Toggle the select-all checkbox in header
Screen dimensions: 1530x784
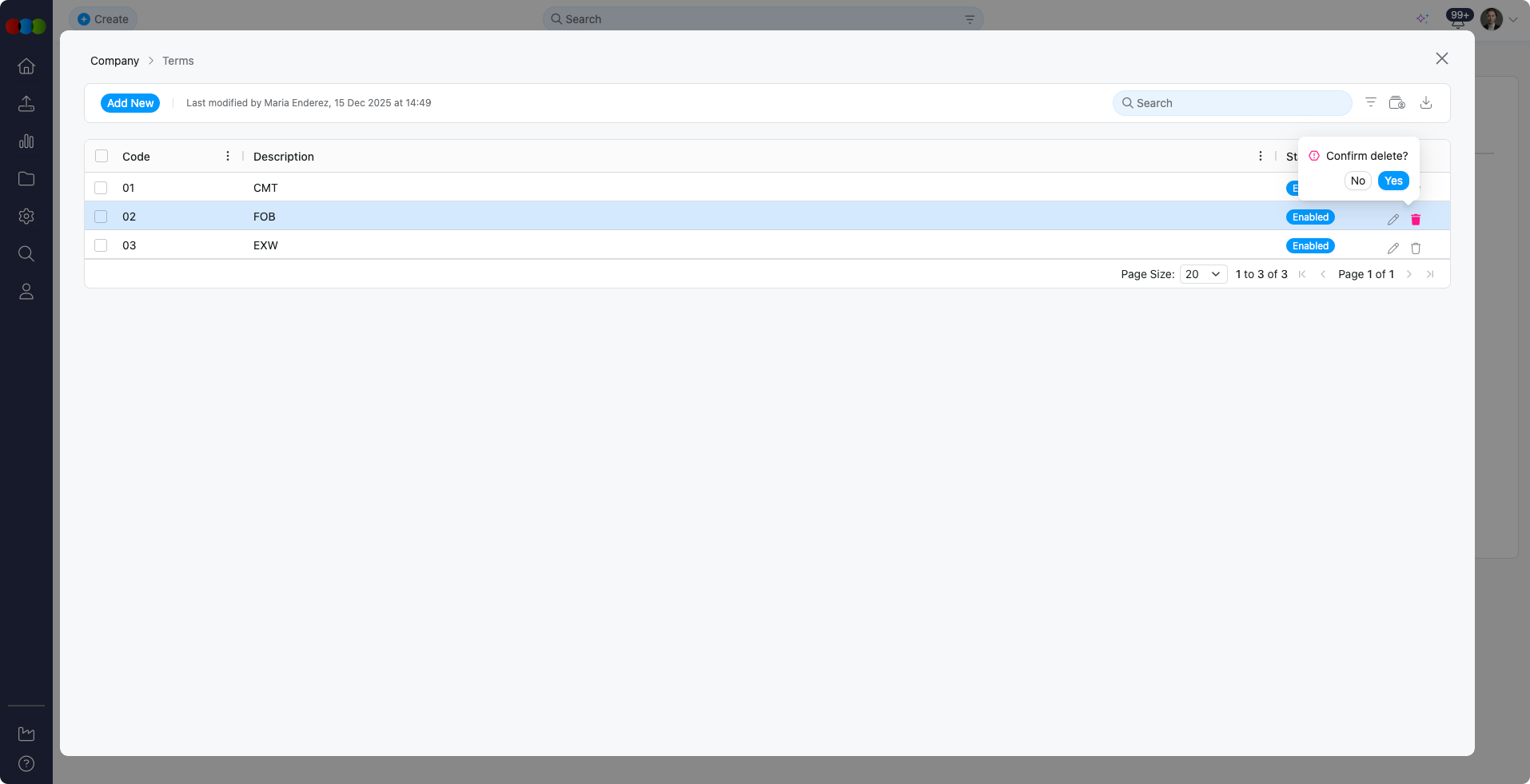coord(102,156)
